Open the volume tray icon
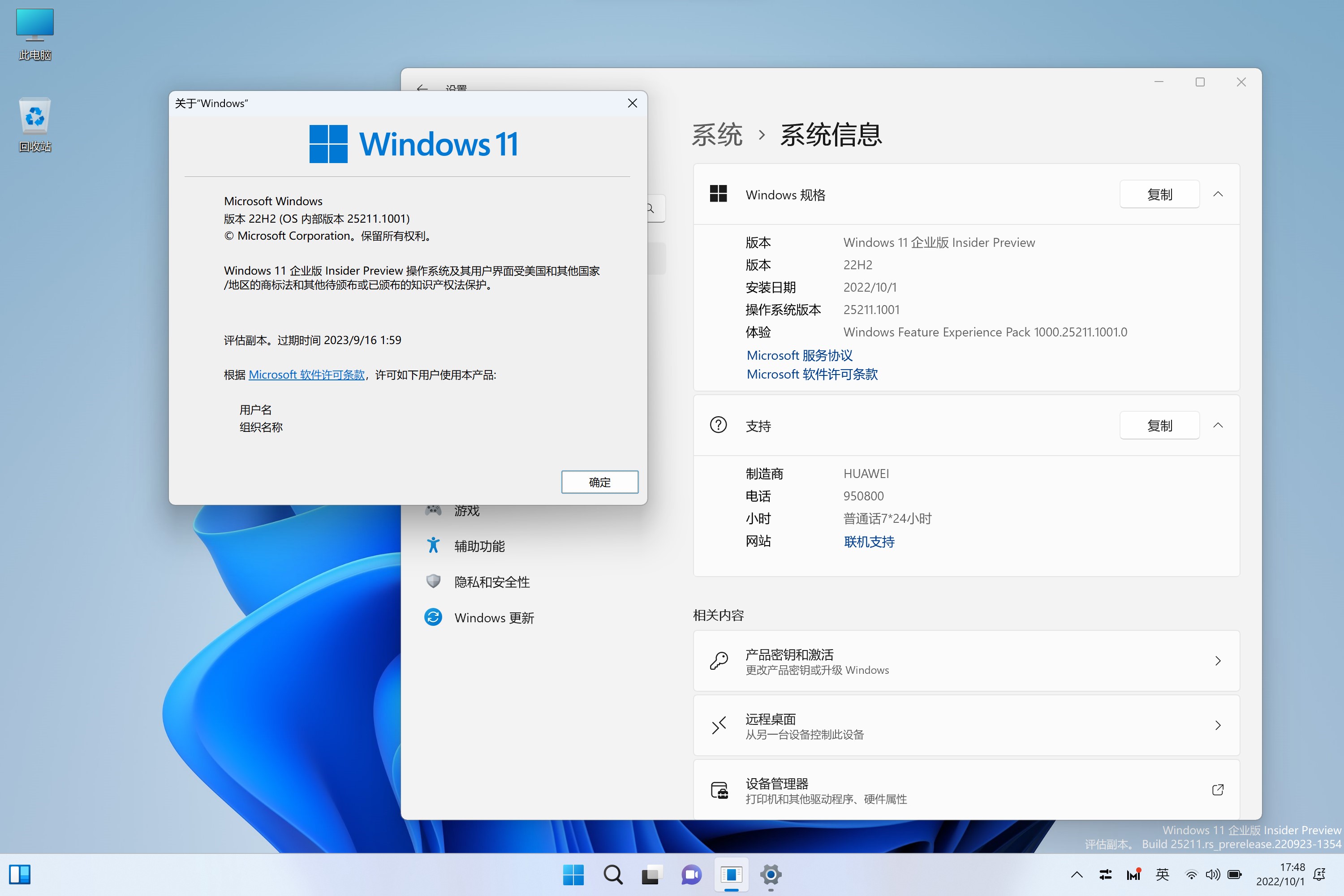 point(1213,874)
